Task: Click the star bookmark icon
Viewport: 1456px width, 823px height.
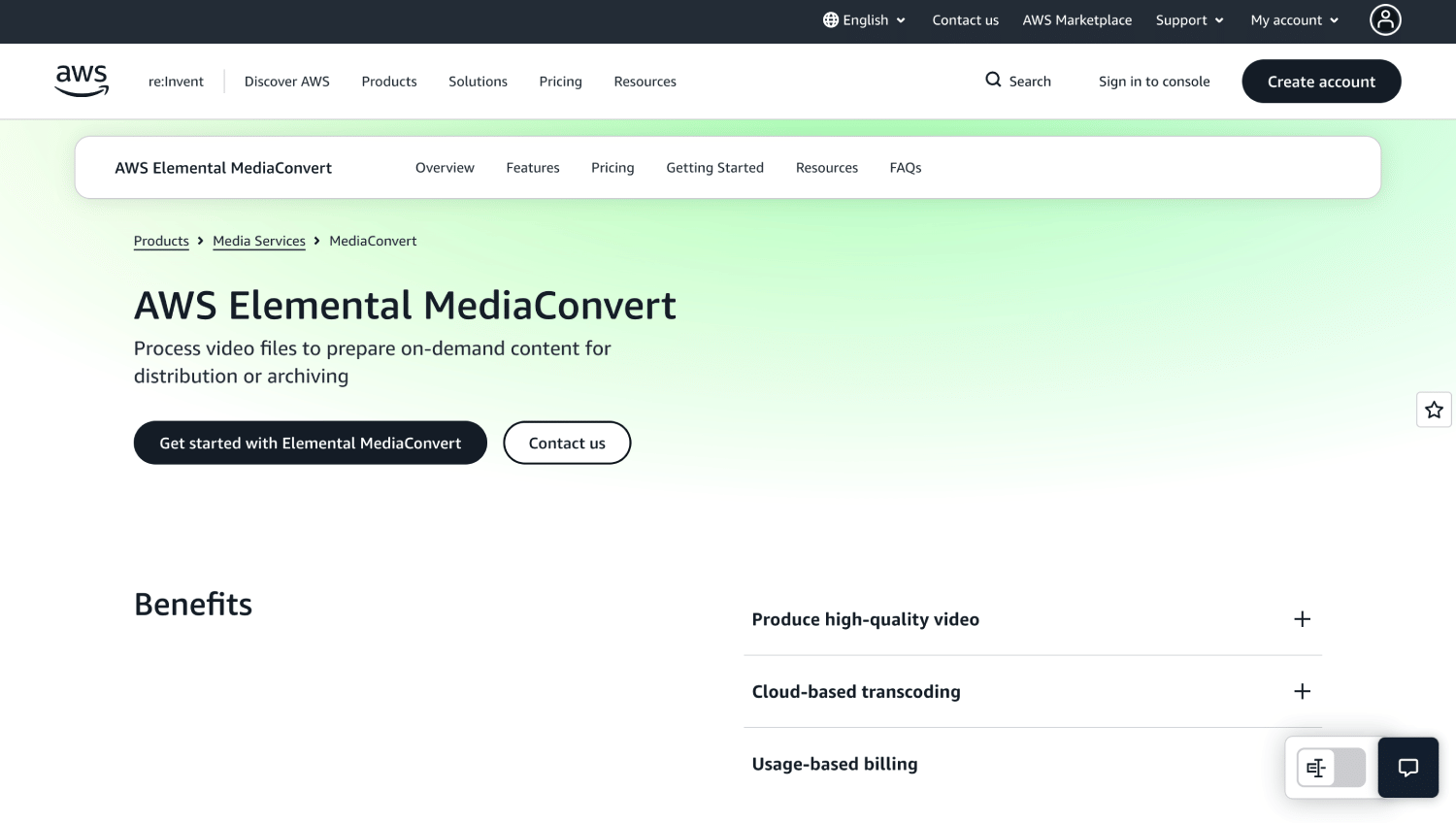Action: [1434, 410]
